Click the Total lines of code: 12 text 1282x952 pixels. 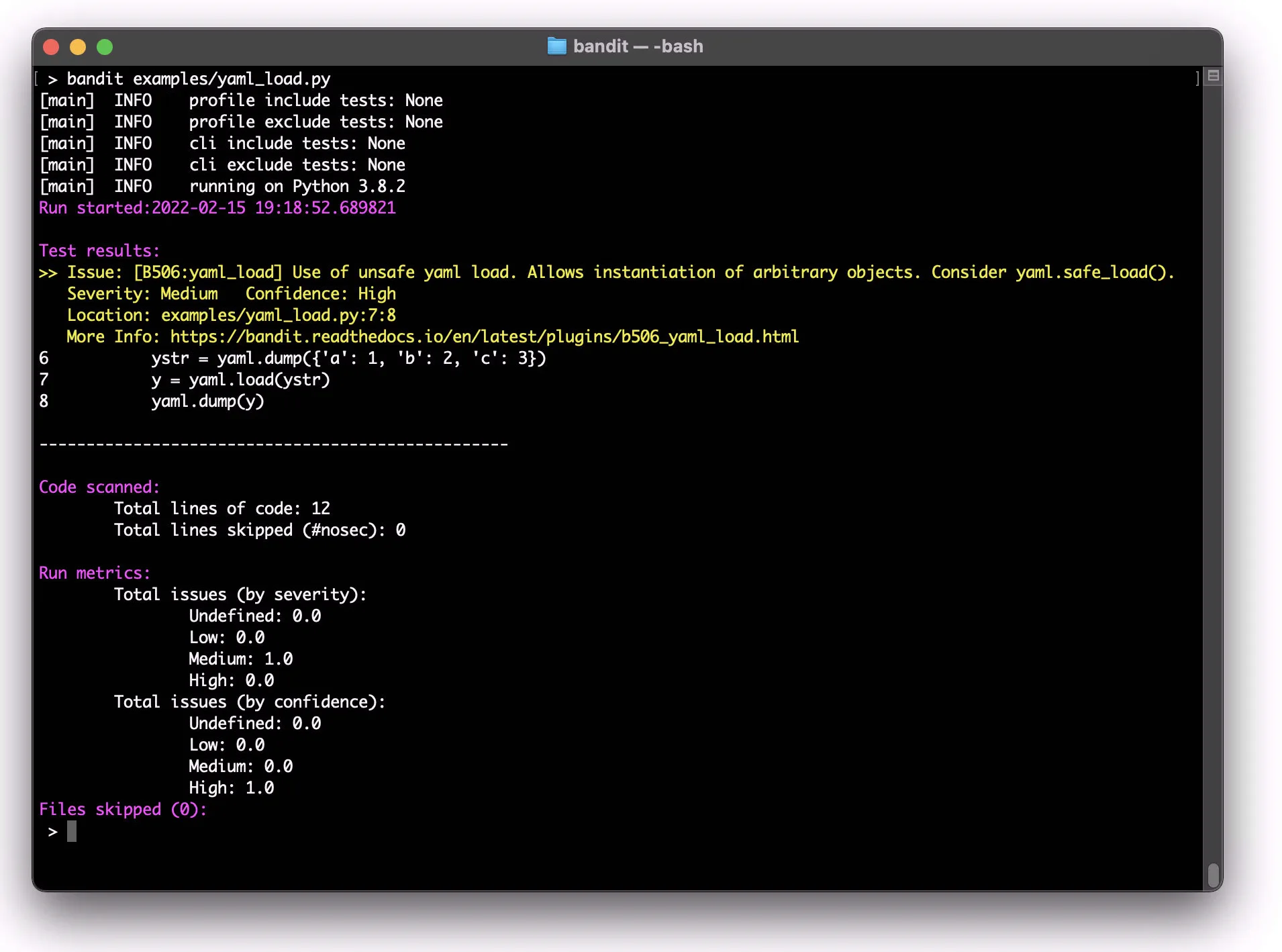click(x=222, y=508)
